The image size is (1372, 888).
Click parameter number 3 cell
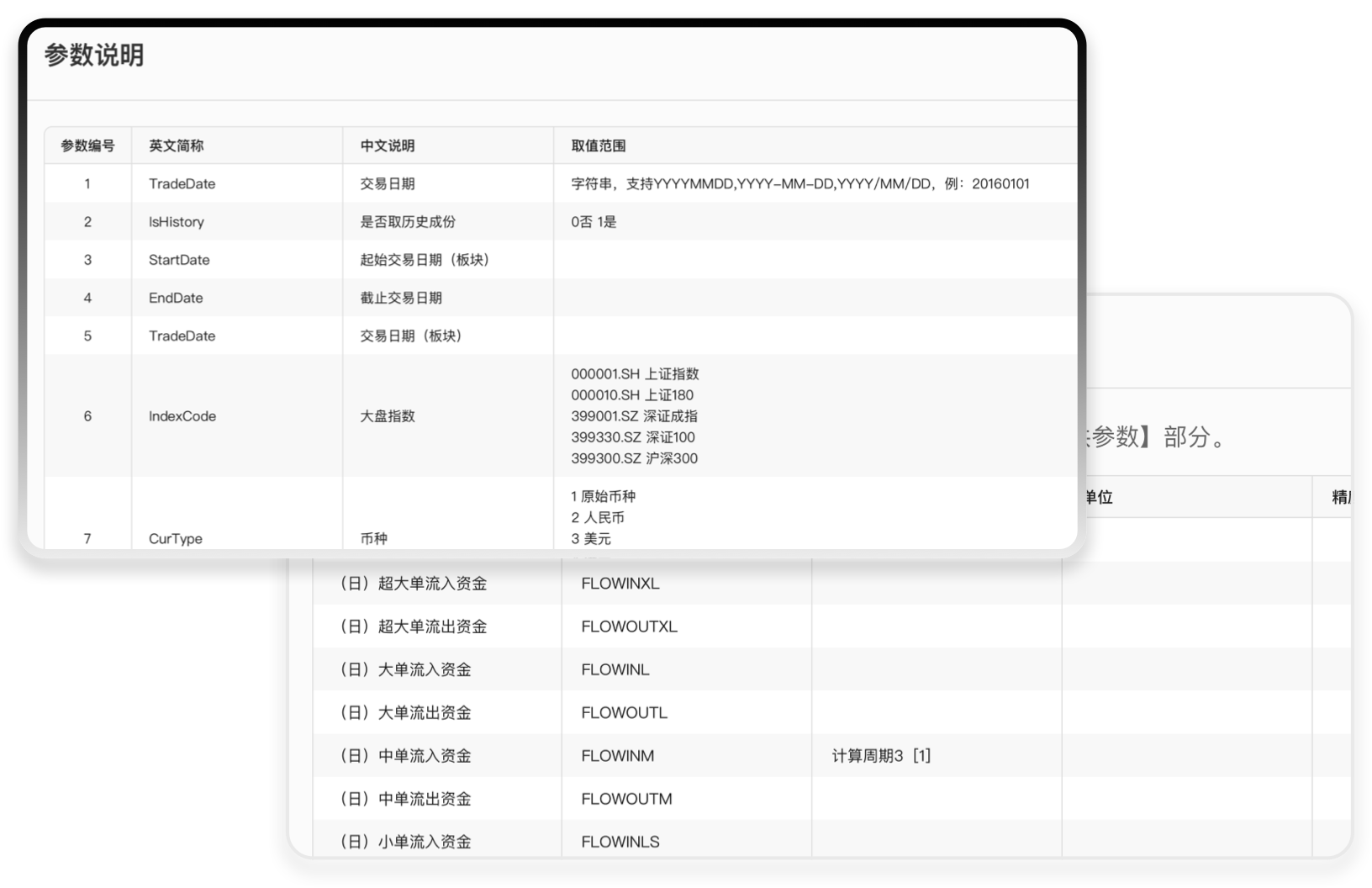[87, 260]
